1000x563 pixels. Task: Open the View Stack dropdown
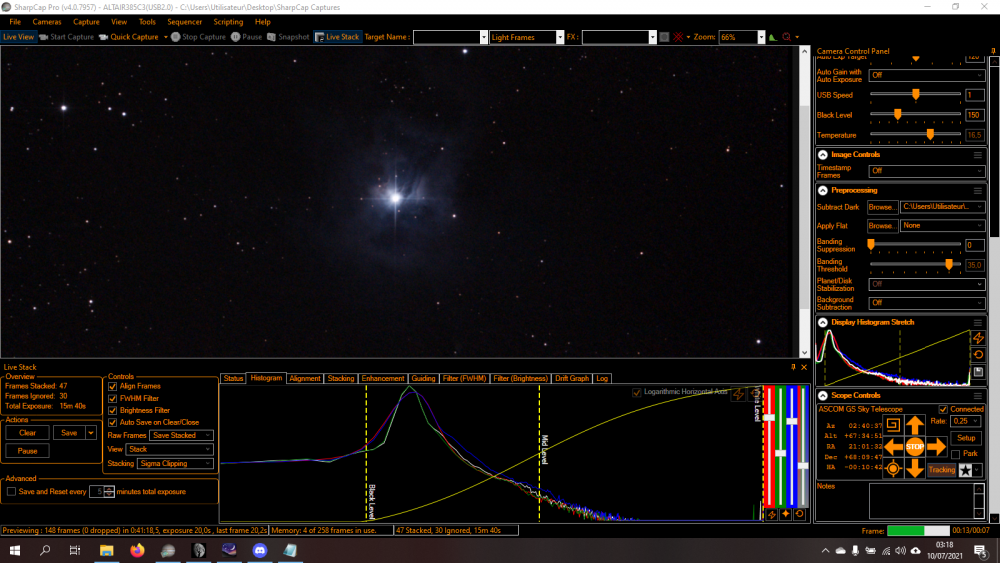tap(169, 450)
